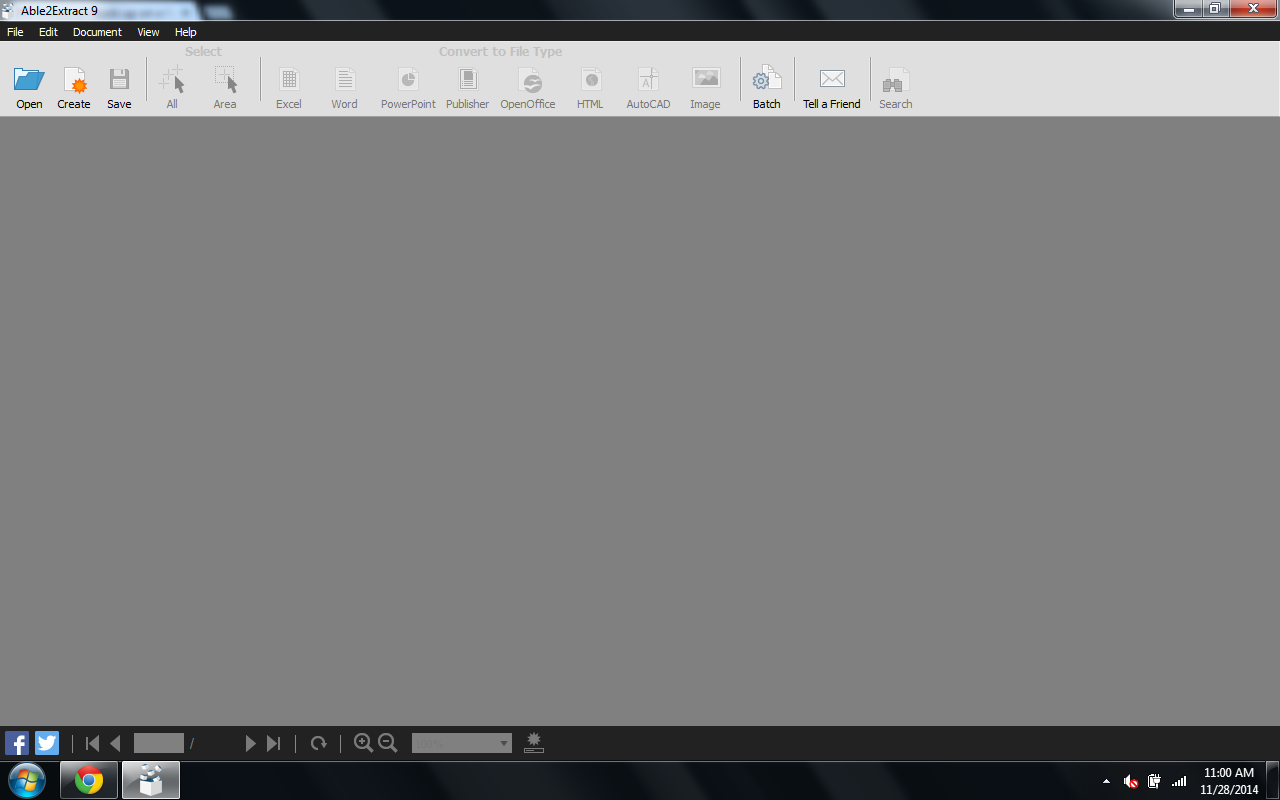This screenshot has width=1280, height=800.
Task: Convert to Publisher icon
Action: point(468,80)
